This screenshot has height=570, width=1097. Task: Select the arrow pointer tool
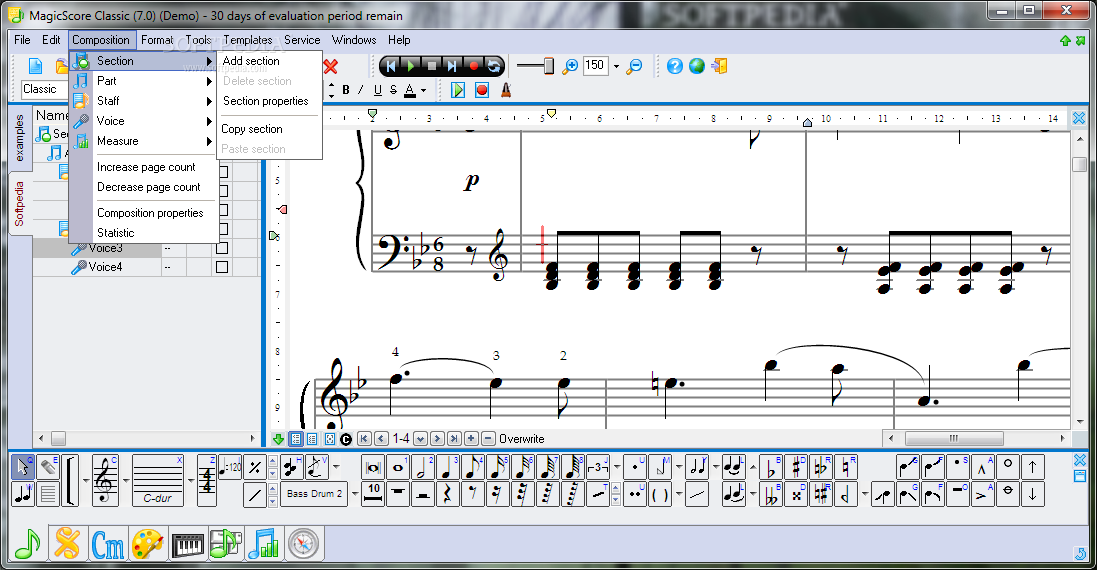[23, 467]
